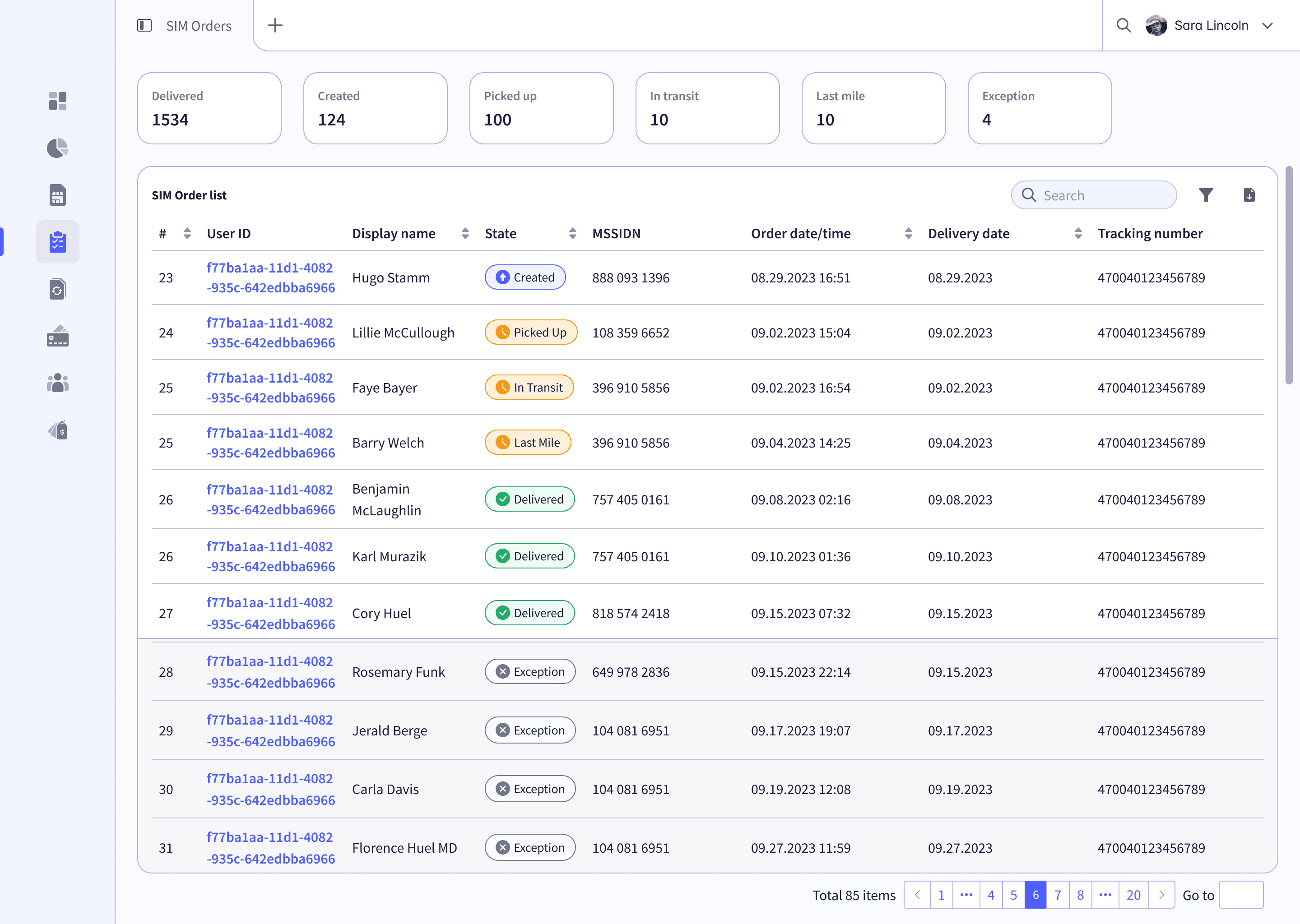The width and height of the screenshot is (1300, 924).
Task: Click the ellipsis after page 1
Action: (x=966, y=895)
